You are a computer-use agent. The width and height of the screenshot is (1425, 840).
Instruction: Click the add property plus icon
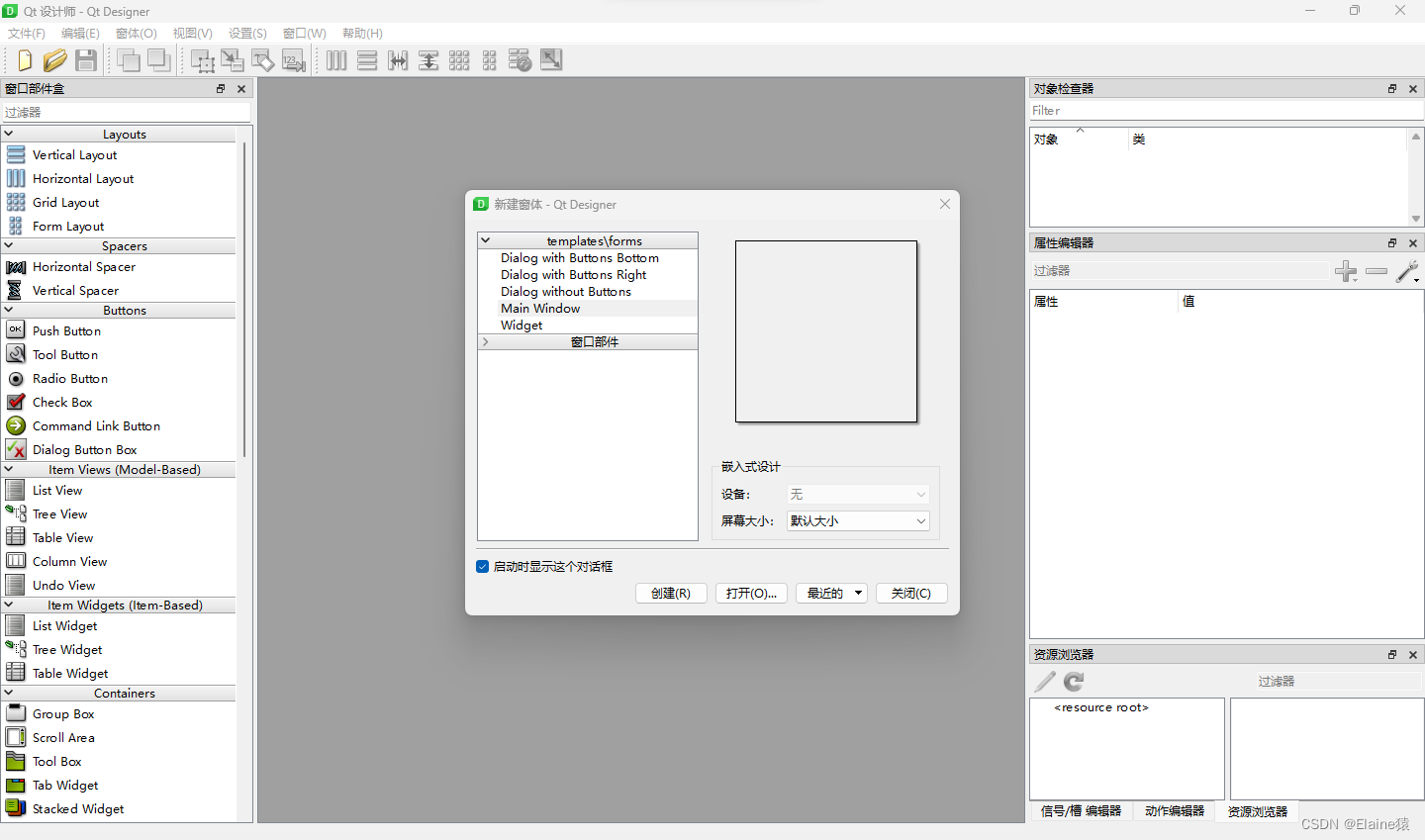(1346, 271)
